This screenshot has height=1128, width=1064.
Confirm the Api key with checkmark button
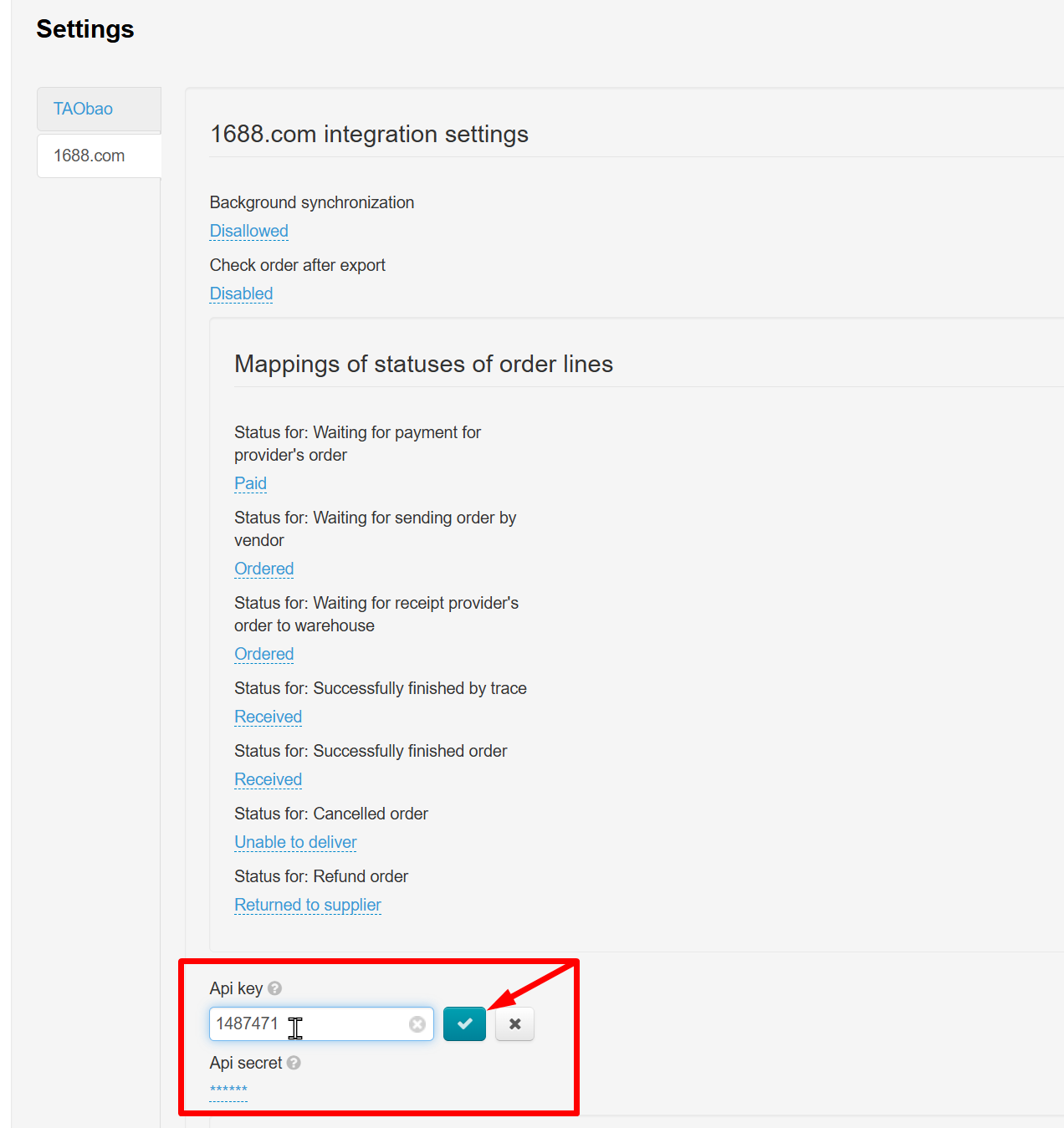point(464,1024)
